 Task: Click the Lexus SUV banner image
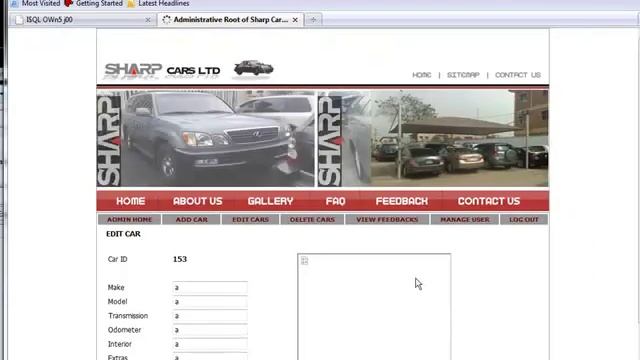tap(206, 139)
